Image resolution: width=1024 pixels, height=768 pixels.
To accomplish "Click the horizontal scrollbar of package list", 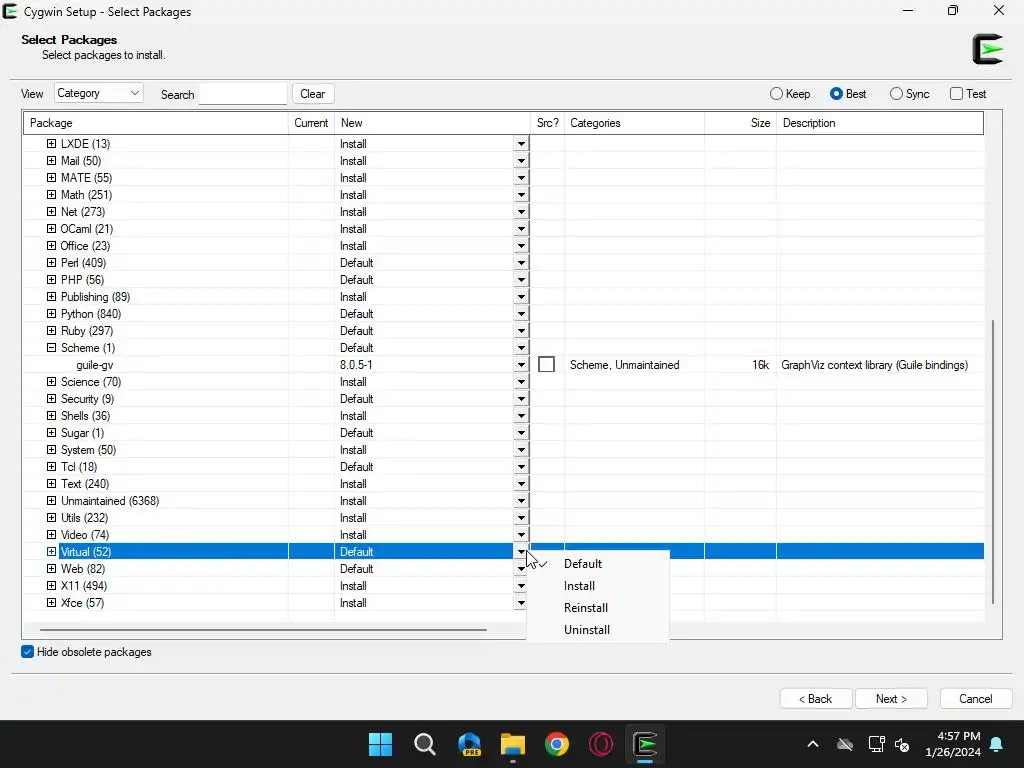I will [263, 630].
